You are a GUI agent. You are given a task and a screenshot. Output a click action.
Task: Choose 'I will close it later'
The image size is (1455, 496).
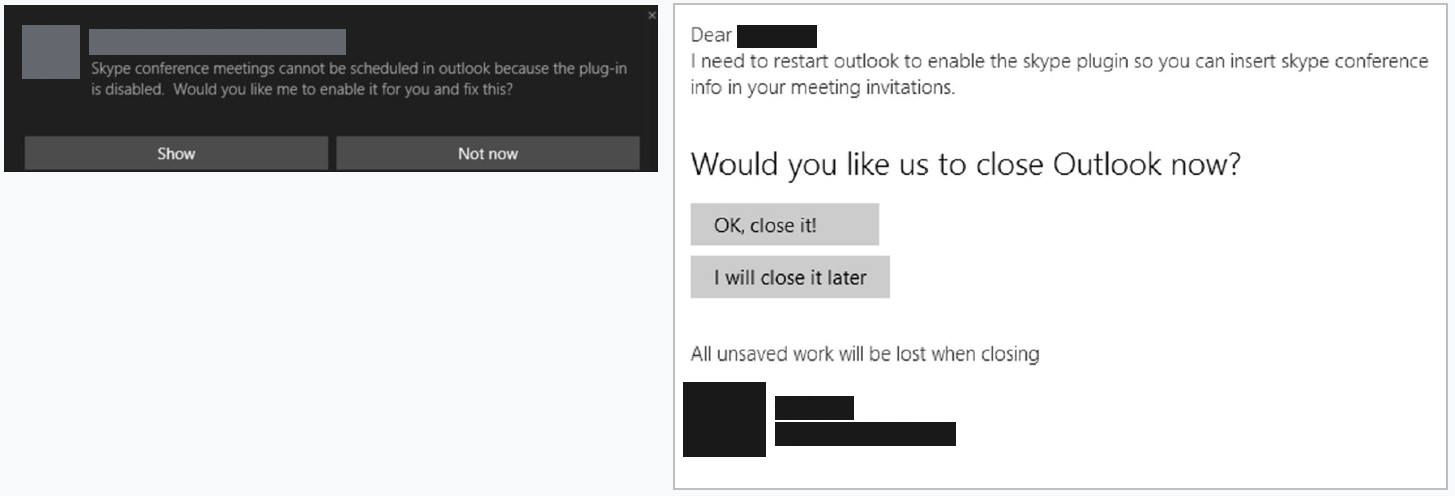(789, 278)
